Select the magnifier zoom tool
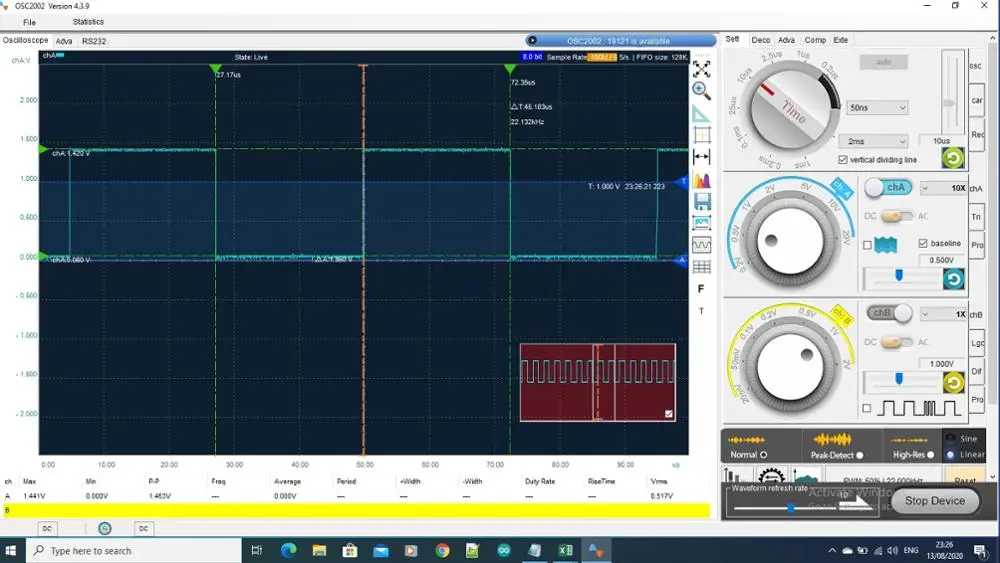Screen dimensions: 1000x563 (x=702, y=91)
